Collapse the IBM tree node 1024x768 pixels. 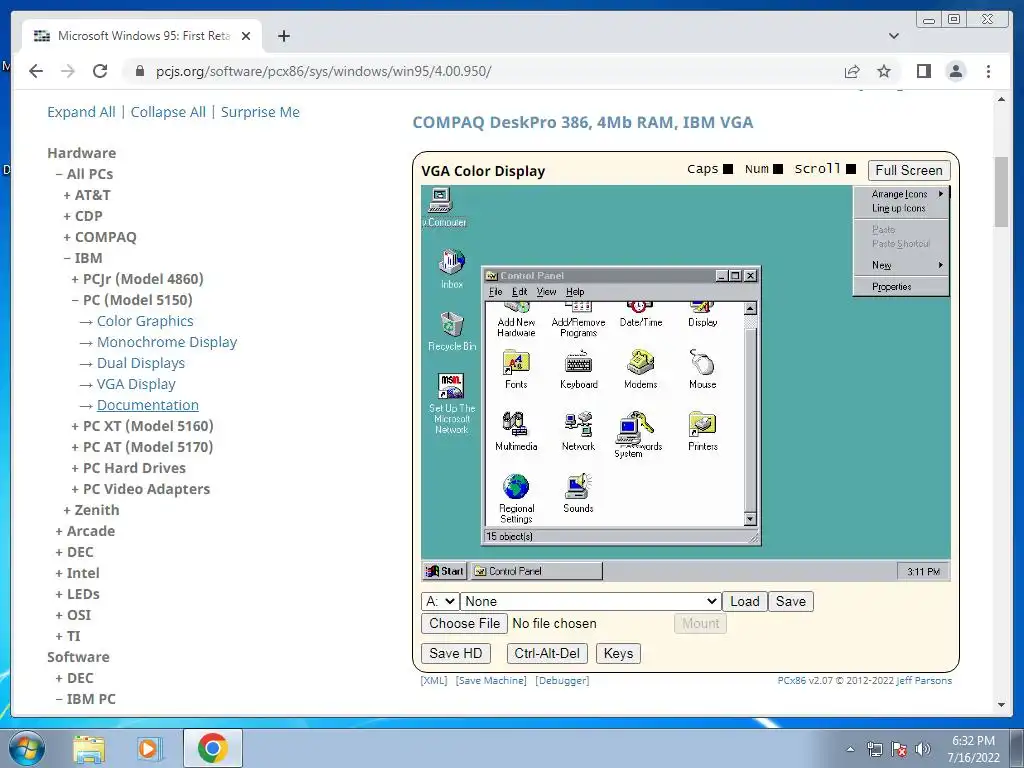click(x=83, y=258)
